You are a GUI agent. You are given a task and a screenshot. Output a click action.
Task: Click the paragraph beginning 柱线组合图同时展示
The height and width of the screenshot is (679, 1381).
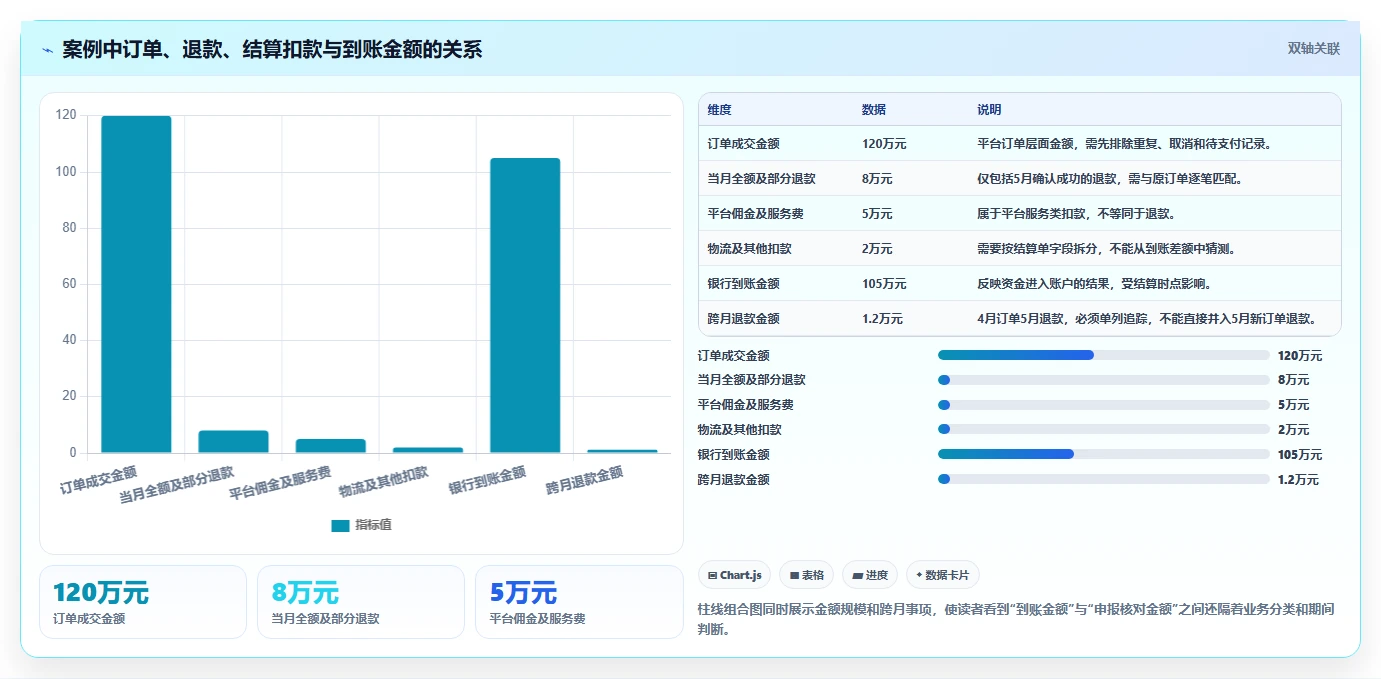(x=1016, y=619)
